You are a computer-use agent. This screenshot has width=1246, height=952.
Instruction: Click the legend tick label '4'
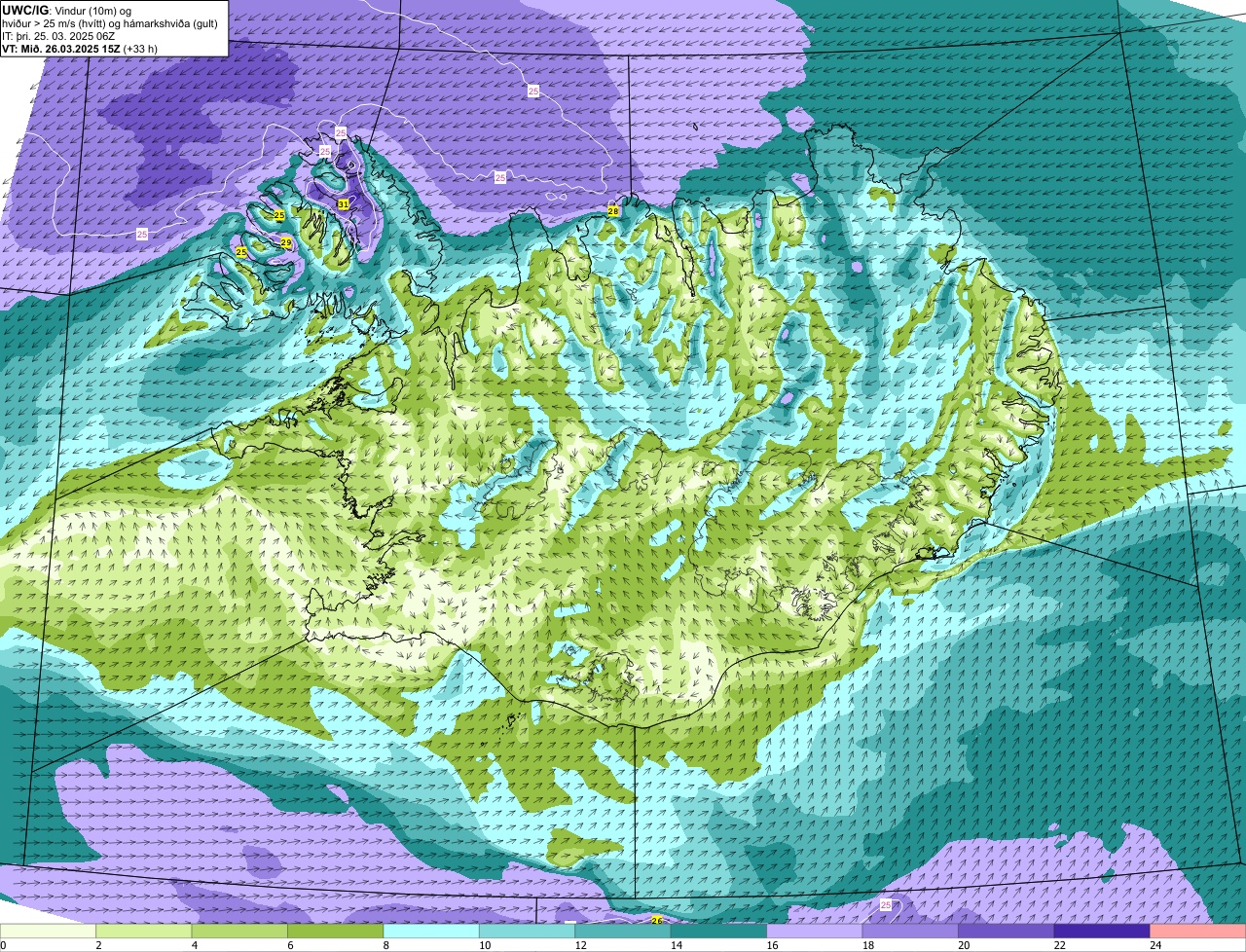tap(194, 944)
